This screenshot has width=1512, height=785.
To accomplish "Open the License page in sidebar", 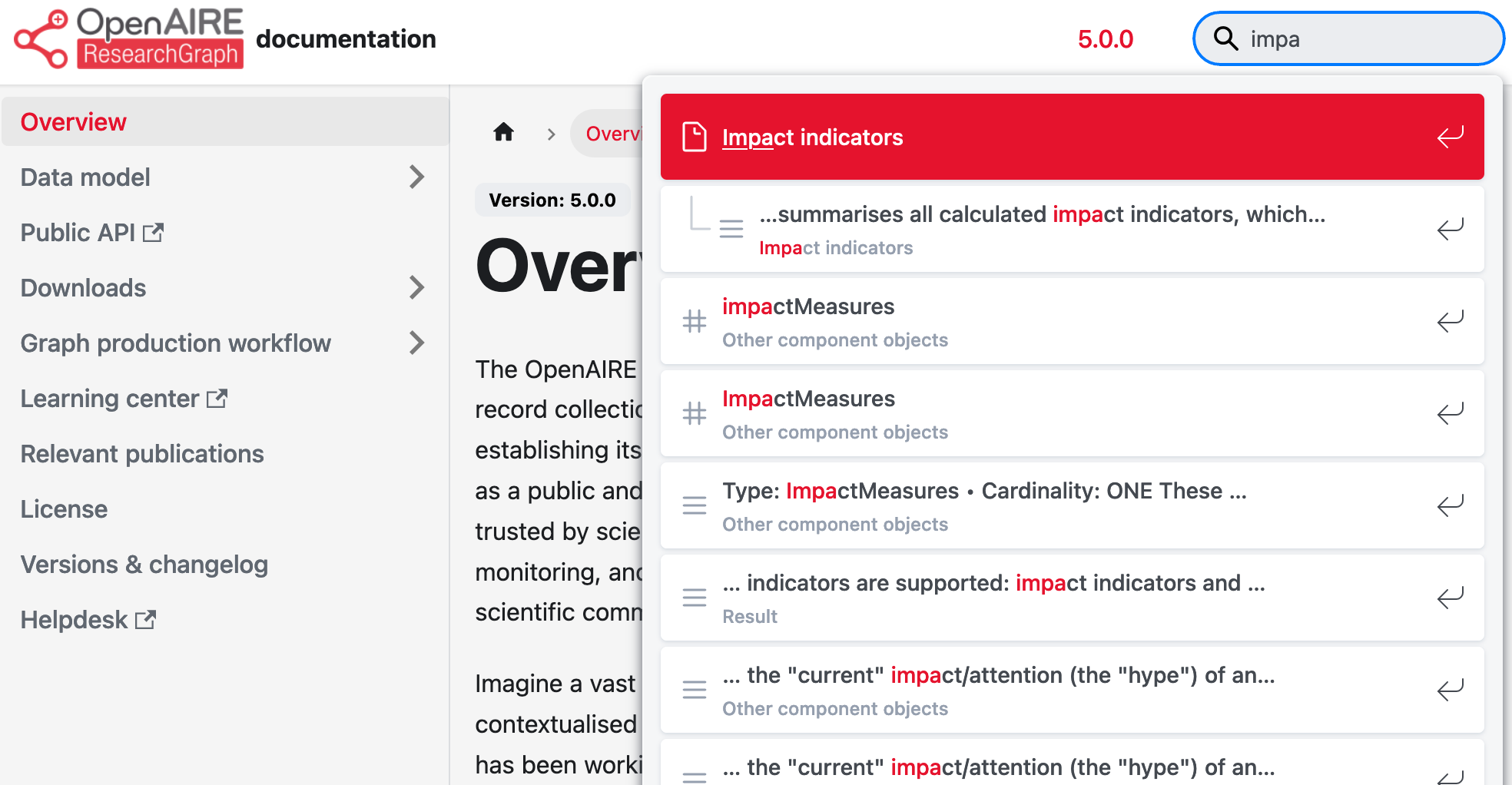I will [64, 509].
